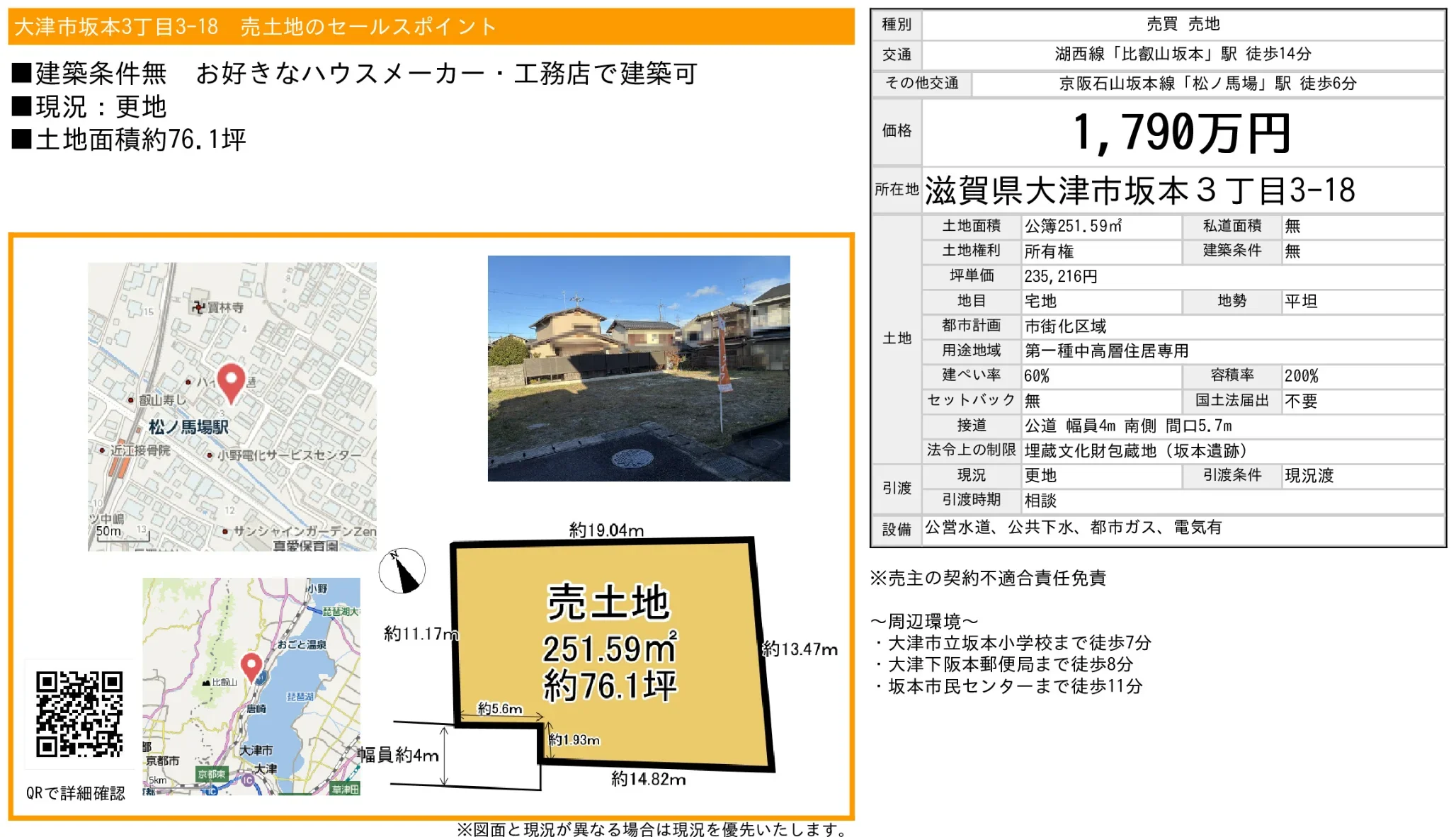Select the 用途地域 zoning row
Screen dimensions: 1456x837
1183,351
